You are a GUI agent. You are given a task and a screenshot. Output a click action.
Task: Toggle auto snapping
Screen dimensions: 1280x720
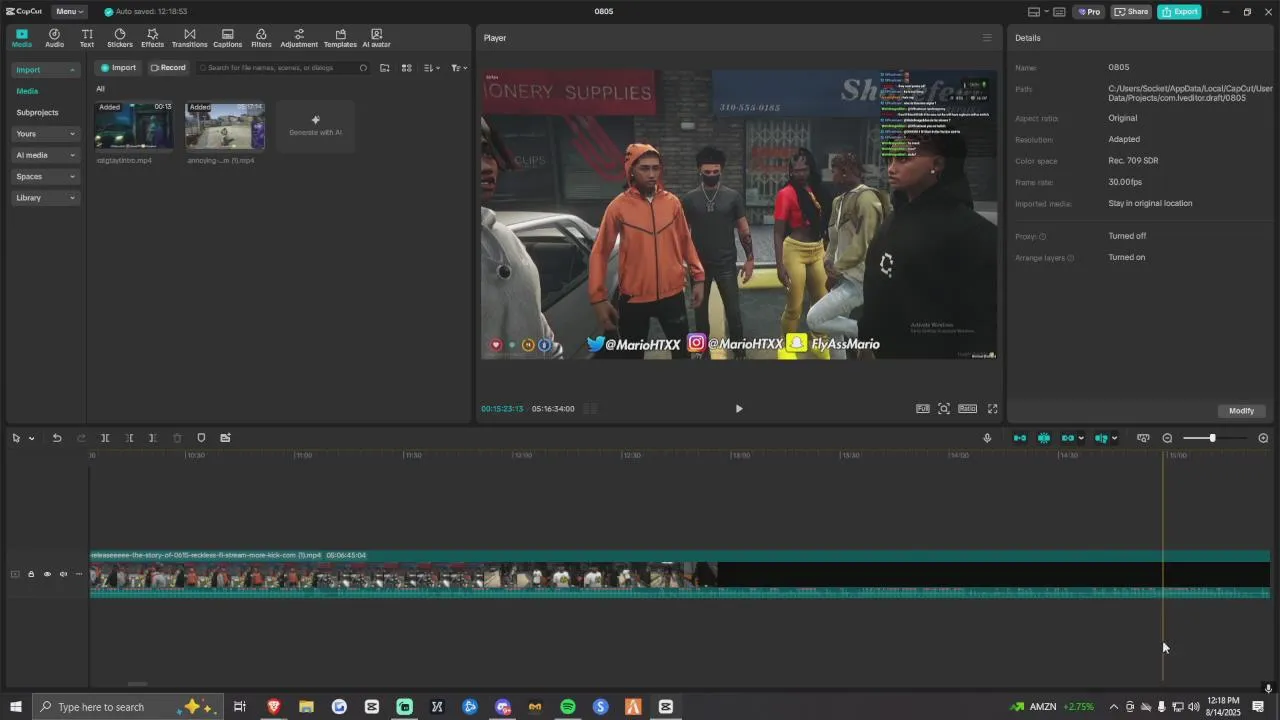[x=1044, y=438]
